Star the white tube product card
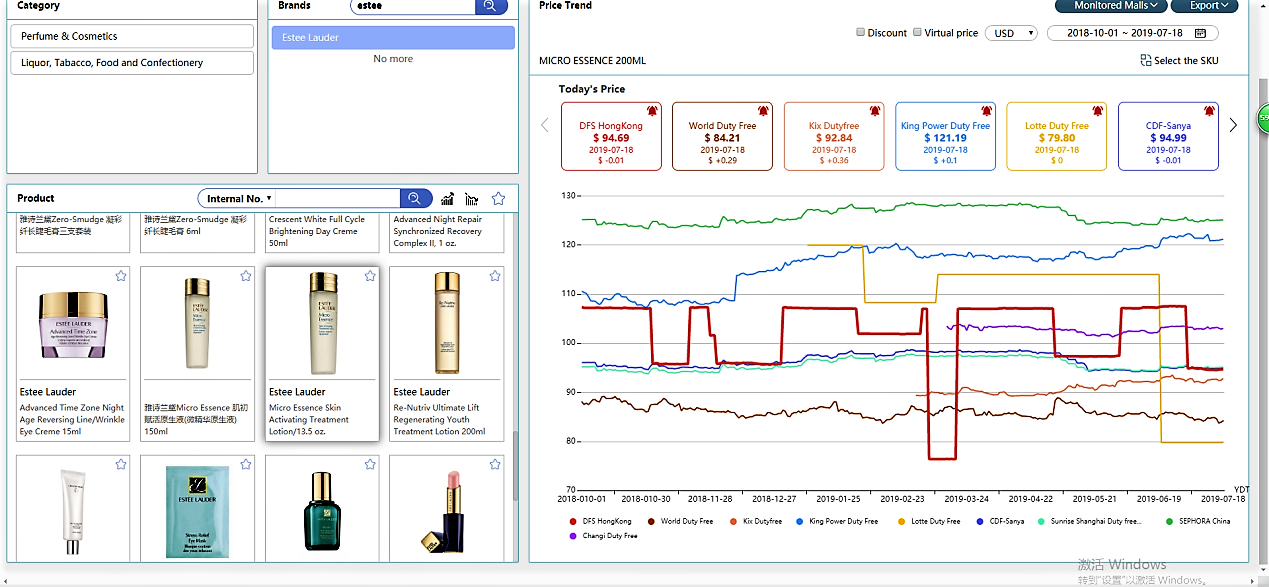The image size is (1269, 587). click(x=121, y=464)
